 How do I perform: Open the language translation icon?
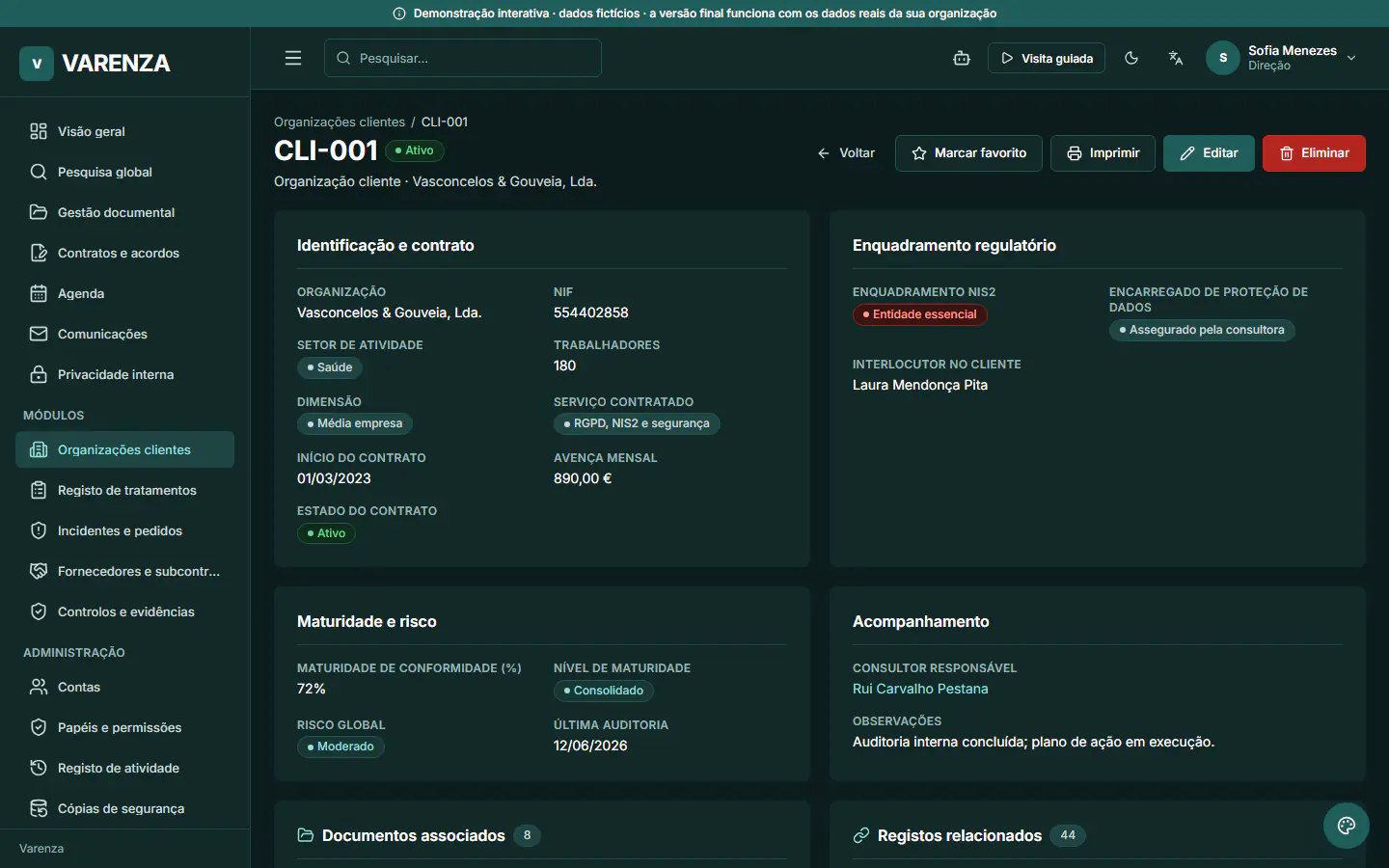(1176, 58)
